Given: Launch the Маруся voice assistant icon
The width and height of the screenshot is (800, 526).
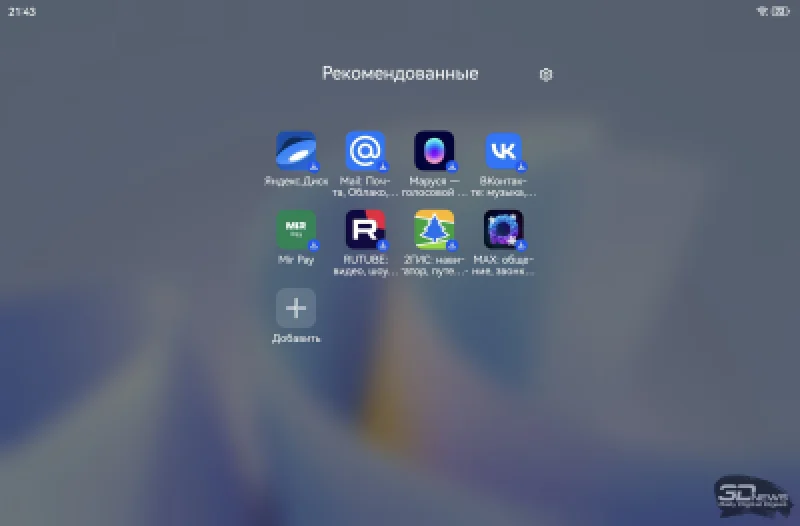Looking at the screenshot, I should coord(434,151).
